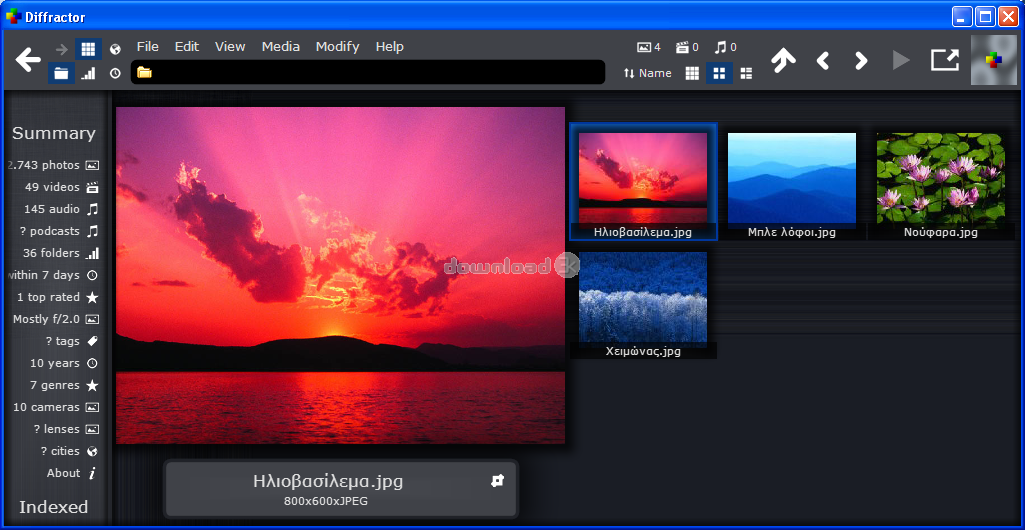Click the Mostly f/2.0 sidebar entry

(x=56, y=320)
